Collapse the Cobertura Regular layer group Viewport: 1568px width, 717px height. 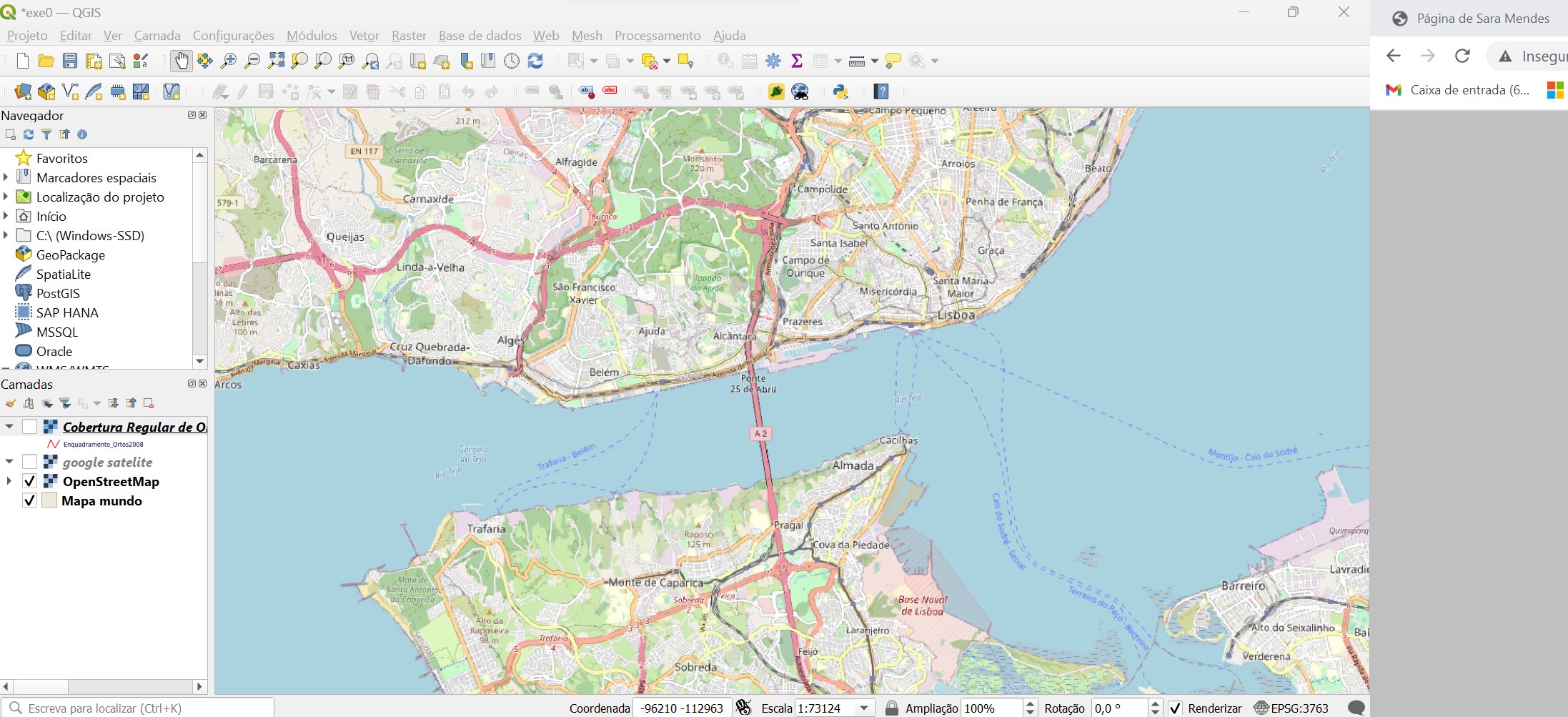click(x=9, y=427)
